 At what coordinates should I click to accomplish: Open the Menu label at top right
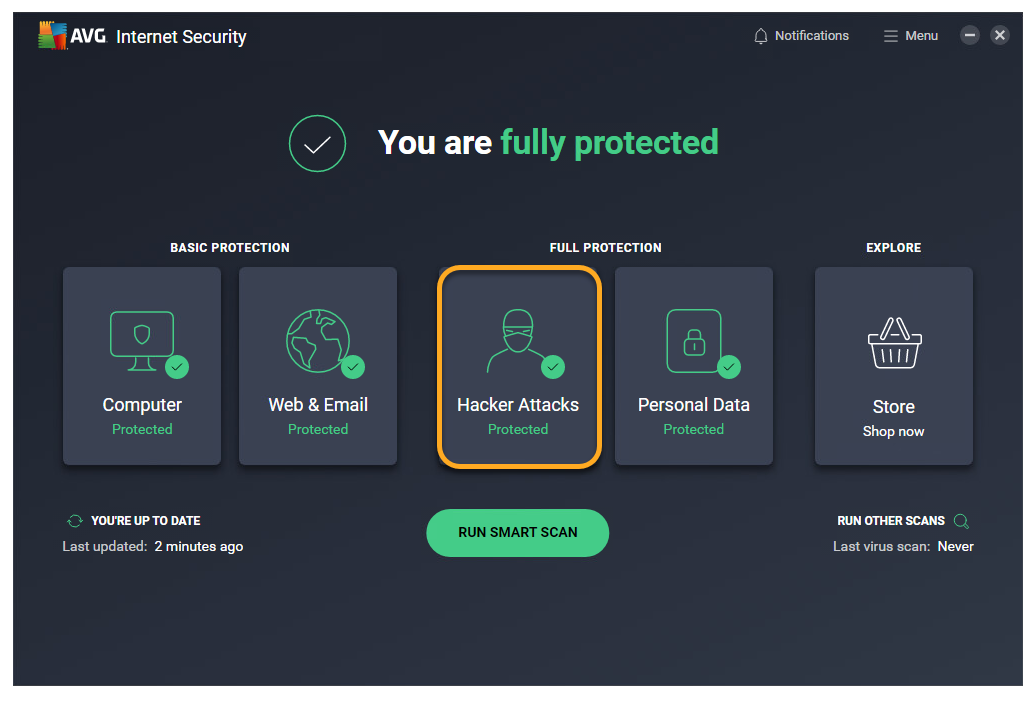921,36
